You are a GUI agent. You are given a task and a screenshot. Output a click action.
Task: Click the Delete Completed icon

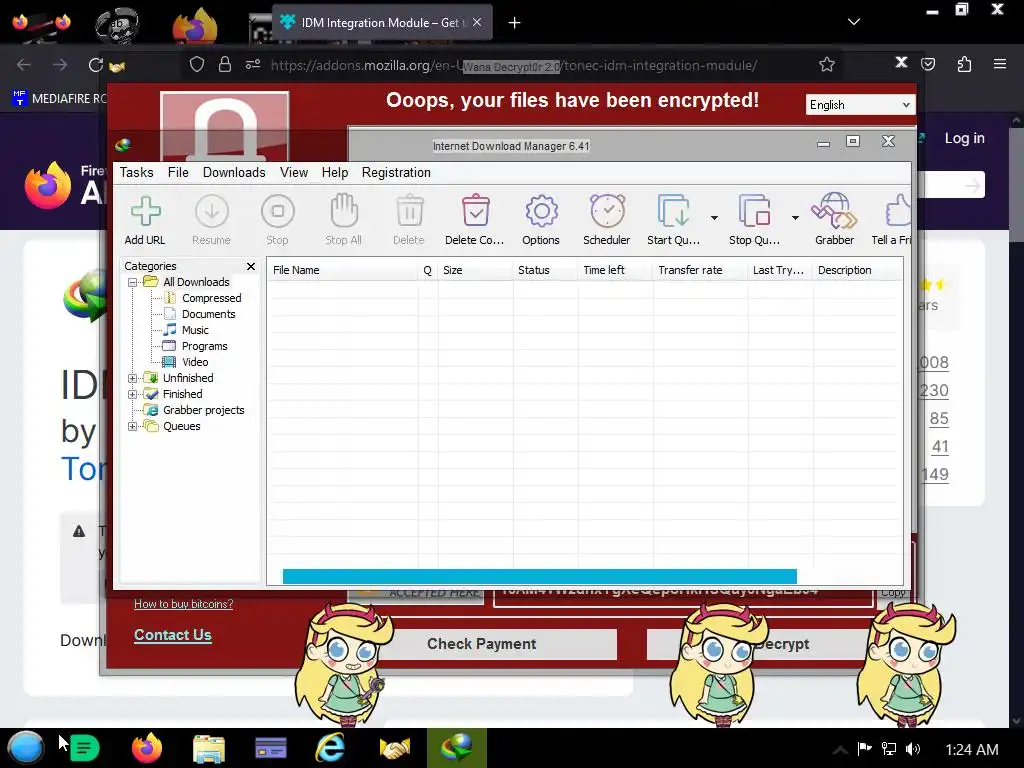[475, 220]
